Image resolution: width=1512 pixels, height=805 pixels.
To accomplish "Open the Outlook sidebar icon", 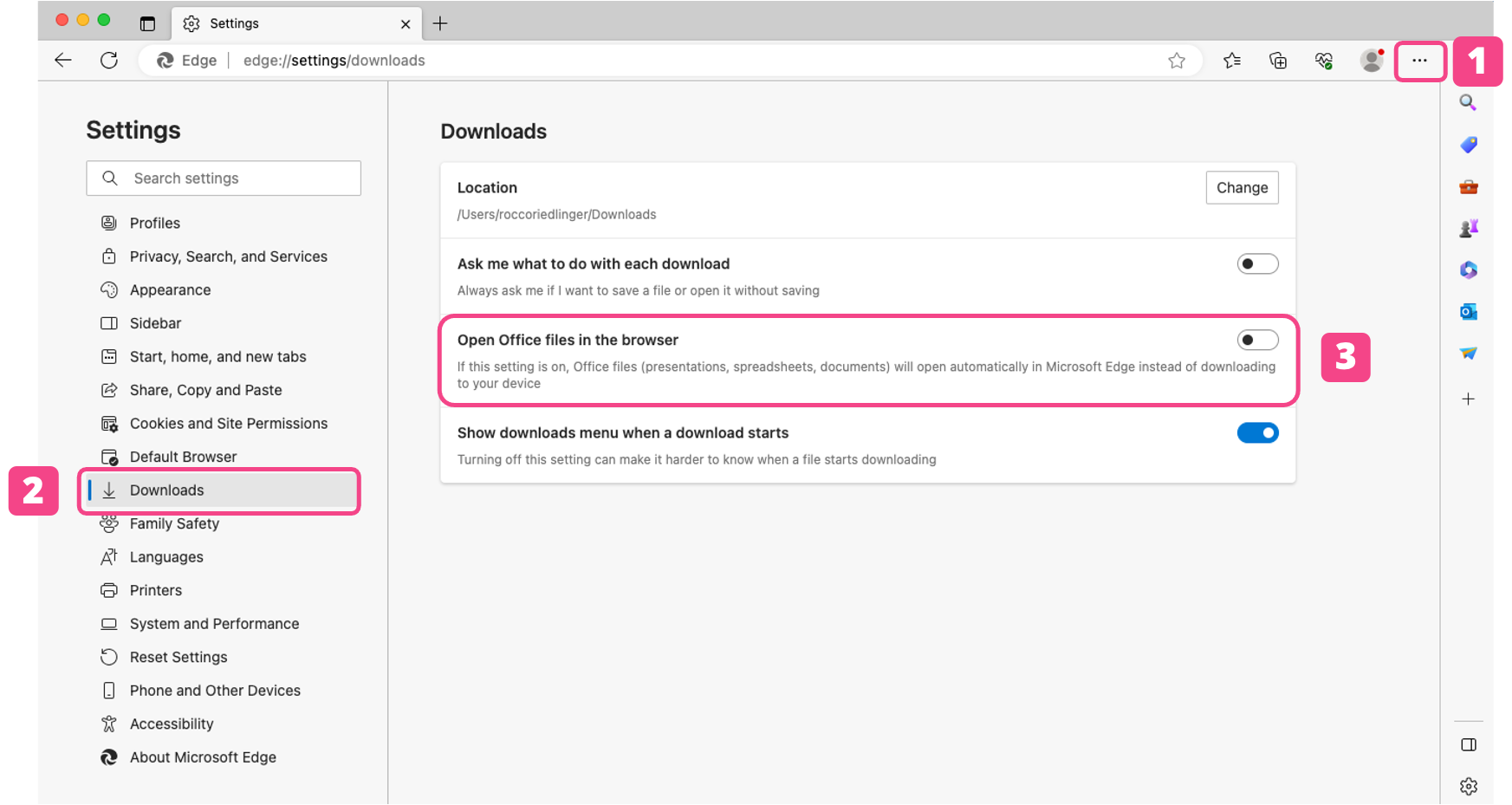I will 1468,312.
